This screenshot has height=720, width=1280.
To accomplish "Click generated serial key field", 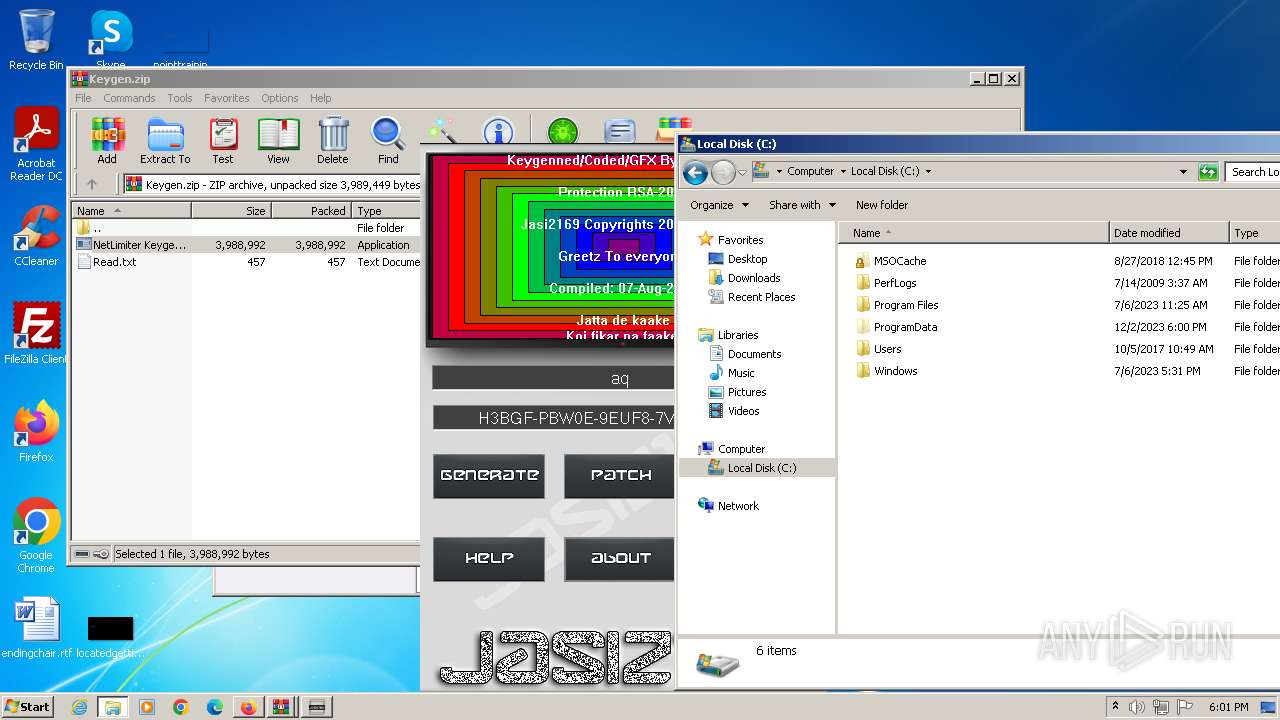I will point(553,418).
